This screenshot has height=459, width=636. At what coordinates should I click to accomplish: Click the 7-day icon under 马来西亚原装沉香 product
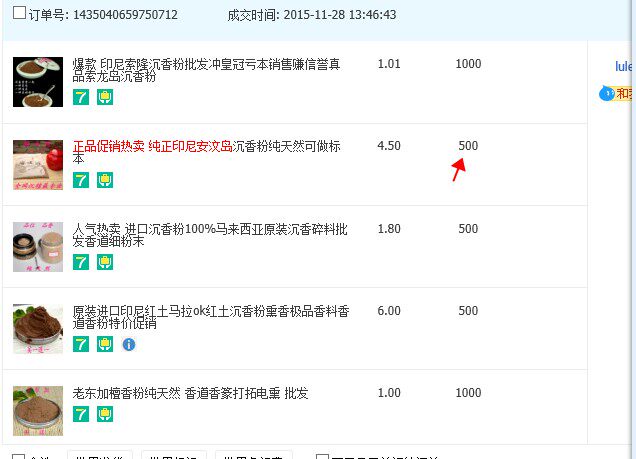[81, 262]
